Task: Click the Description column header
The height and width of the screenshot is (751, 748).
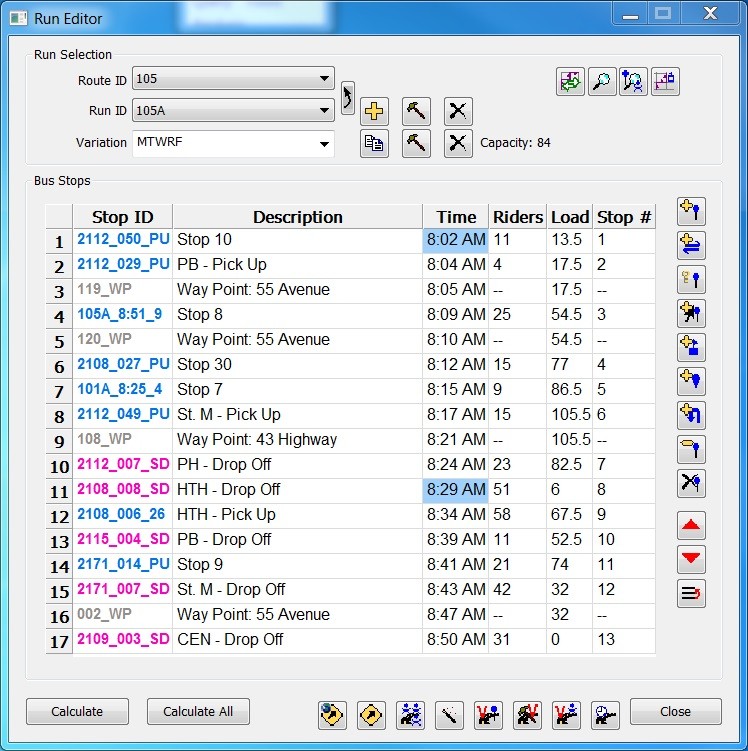Action: click(297, 217)
